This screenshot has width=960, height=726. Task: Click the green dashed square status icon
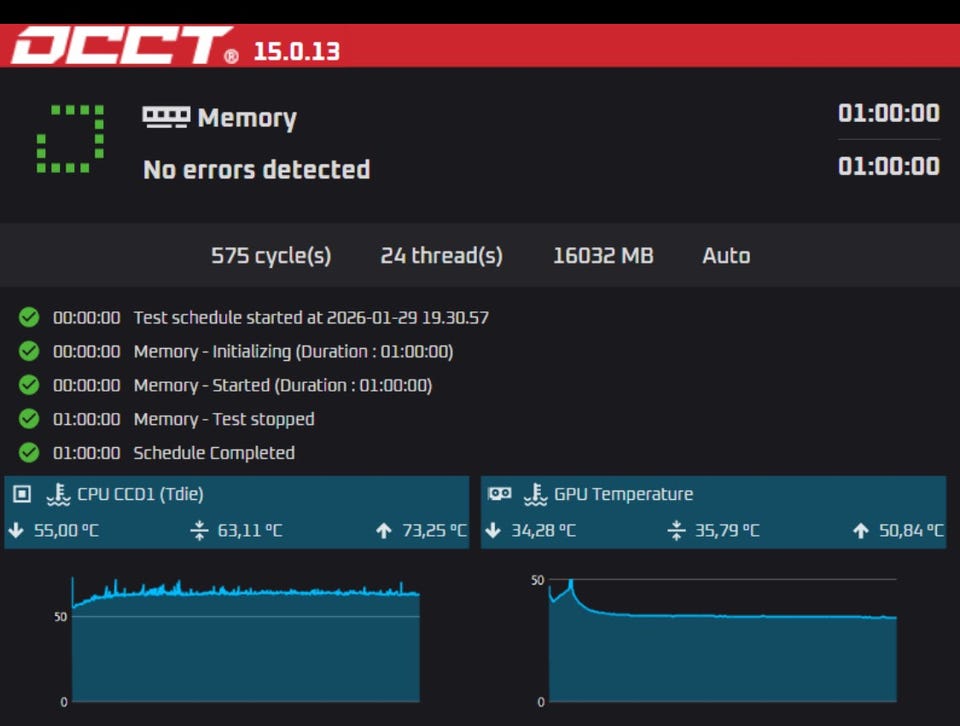pyautogui.click(x=70, y=138)
